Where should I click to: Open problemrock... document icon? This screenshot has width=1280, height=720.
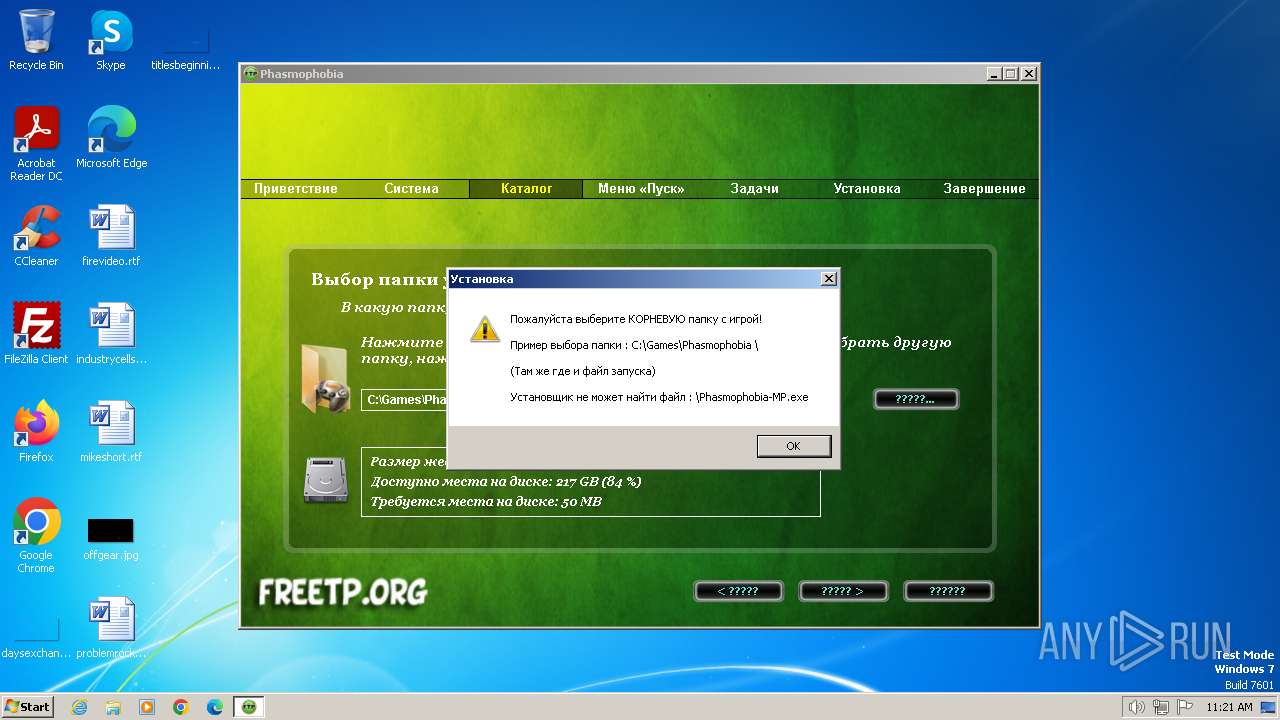point(111,628)
